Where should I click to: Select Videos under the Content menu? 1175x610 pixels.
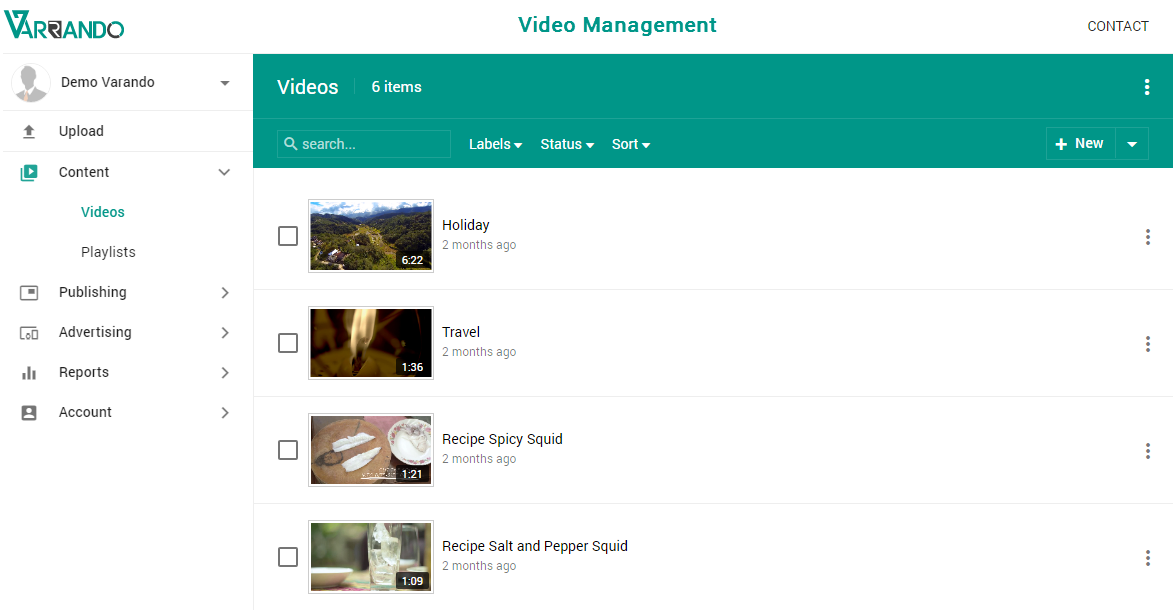click(x=102, y=211)
